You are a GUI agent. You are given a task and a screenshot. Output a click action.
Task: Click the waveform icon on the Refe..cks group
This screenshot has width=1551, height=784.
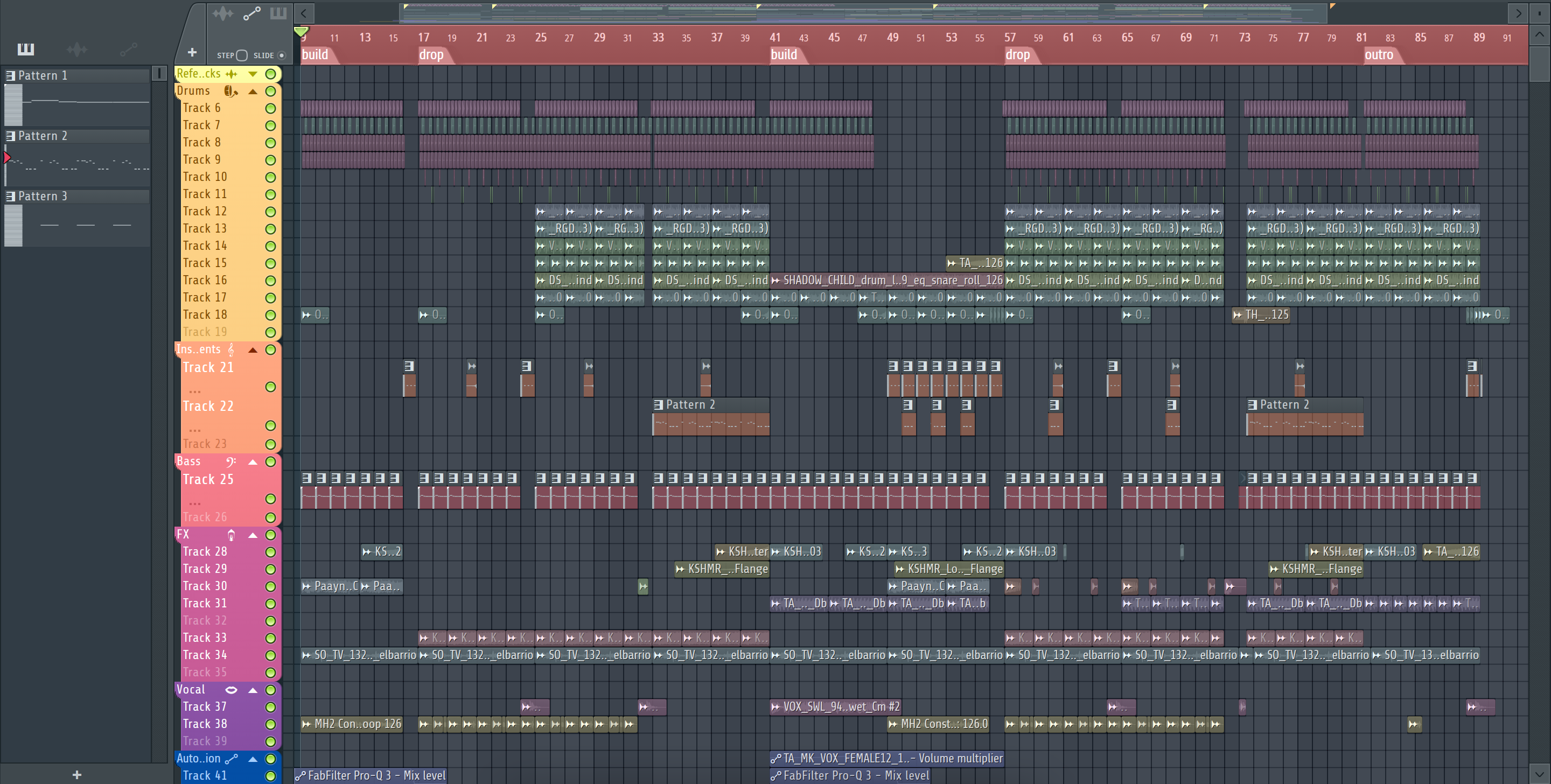tap(231, 73)
